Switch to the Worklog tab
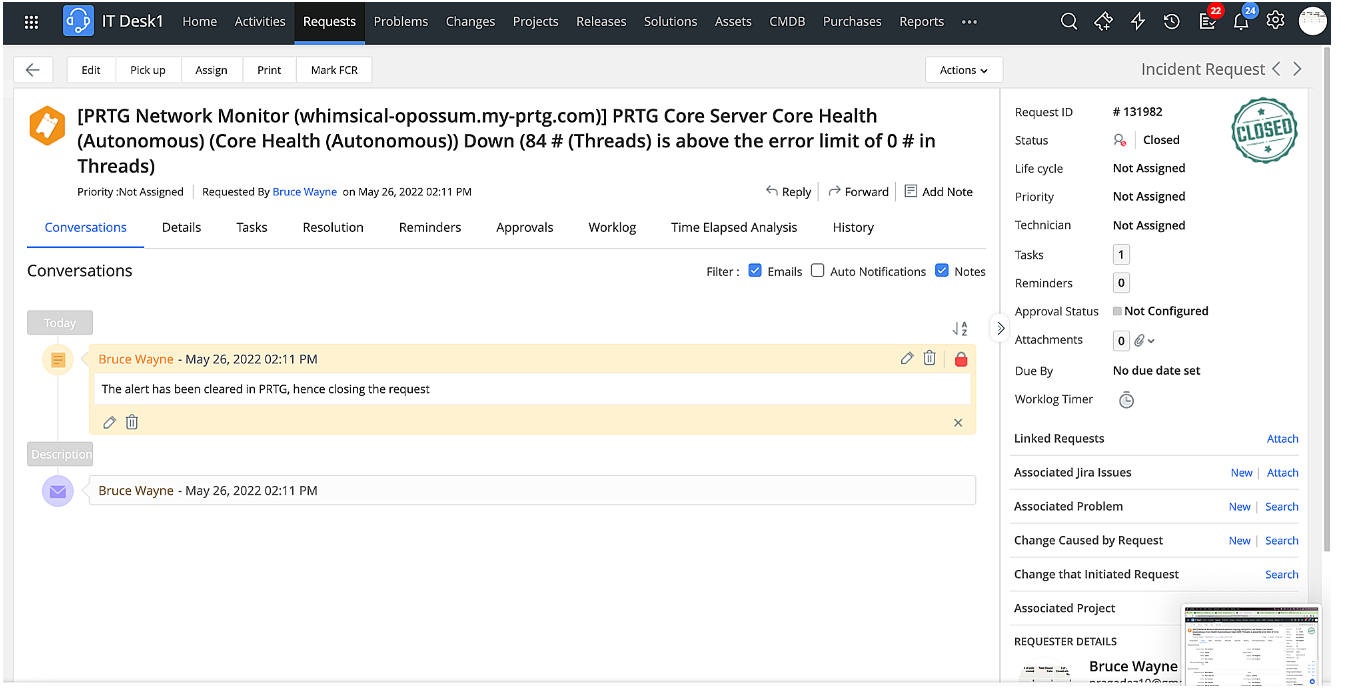This screenshot has height=699, width=1346. pos(612,227)
